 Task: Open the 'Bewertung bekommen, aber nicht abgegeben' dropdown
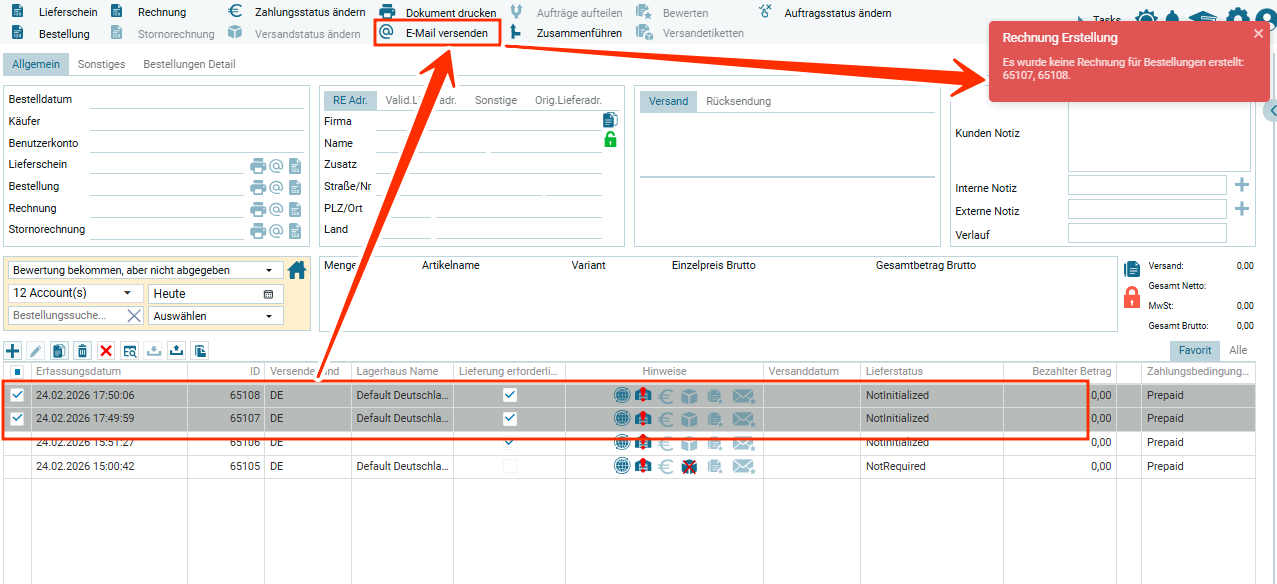click(144, 270)
